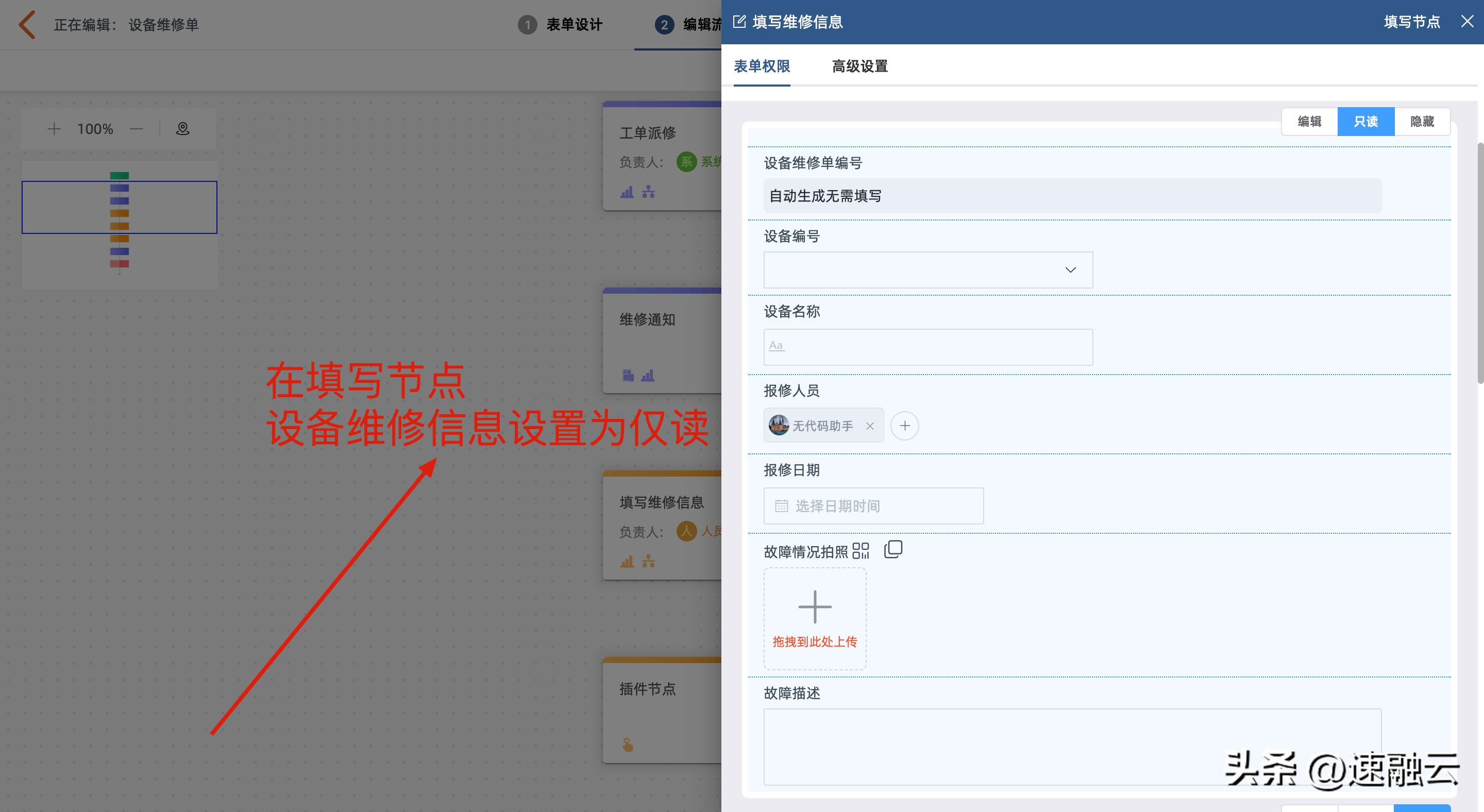
Task: Click the document icon on 维修通知 node
Action: point(628,375)
